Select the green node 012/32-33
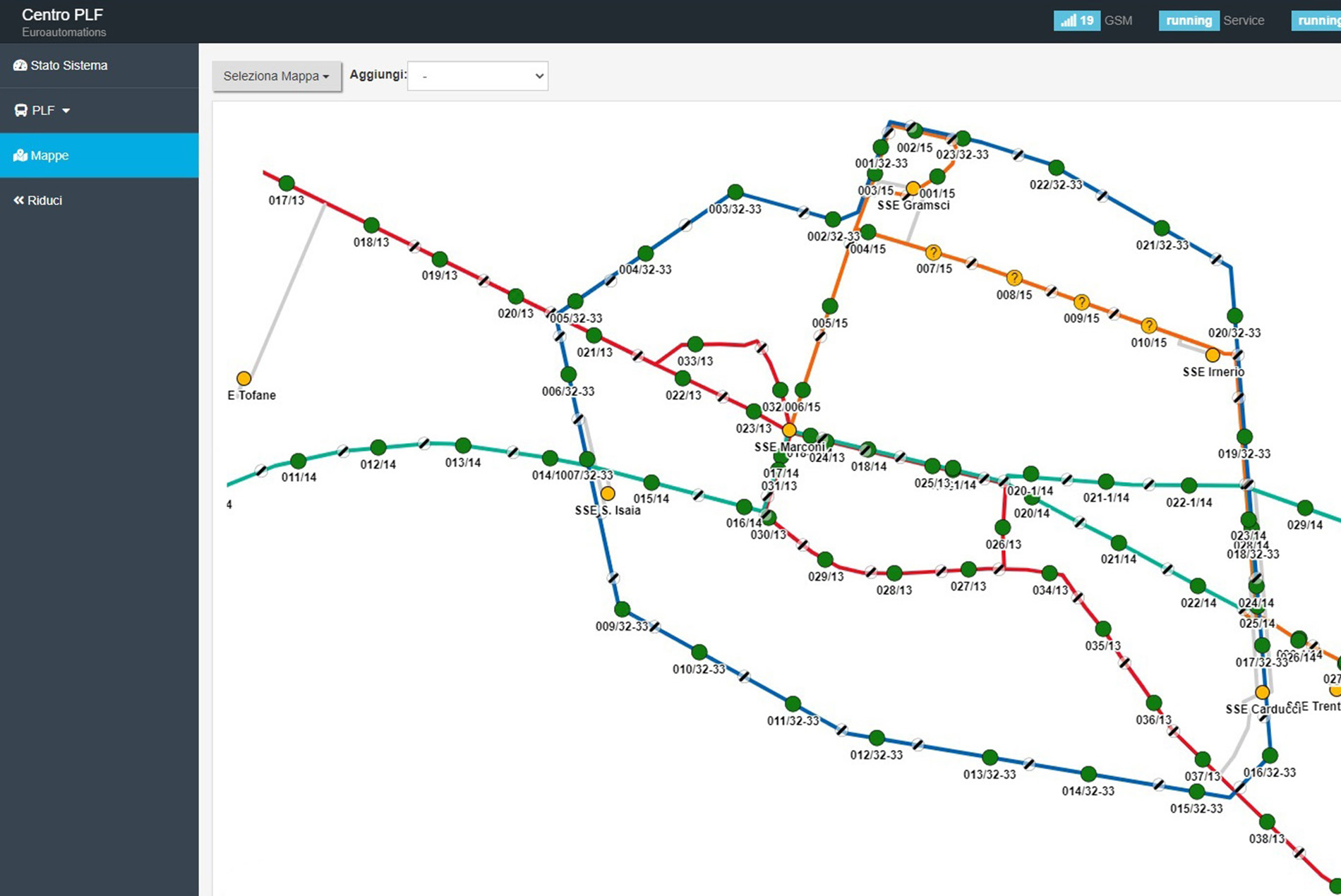Screen dimensions: 1341x896 (877, 738)
